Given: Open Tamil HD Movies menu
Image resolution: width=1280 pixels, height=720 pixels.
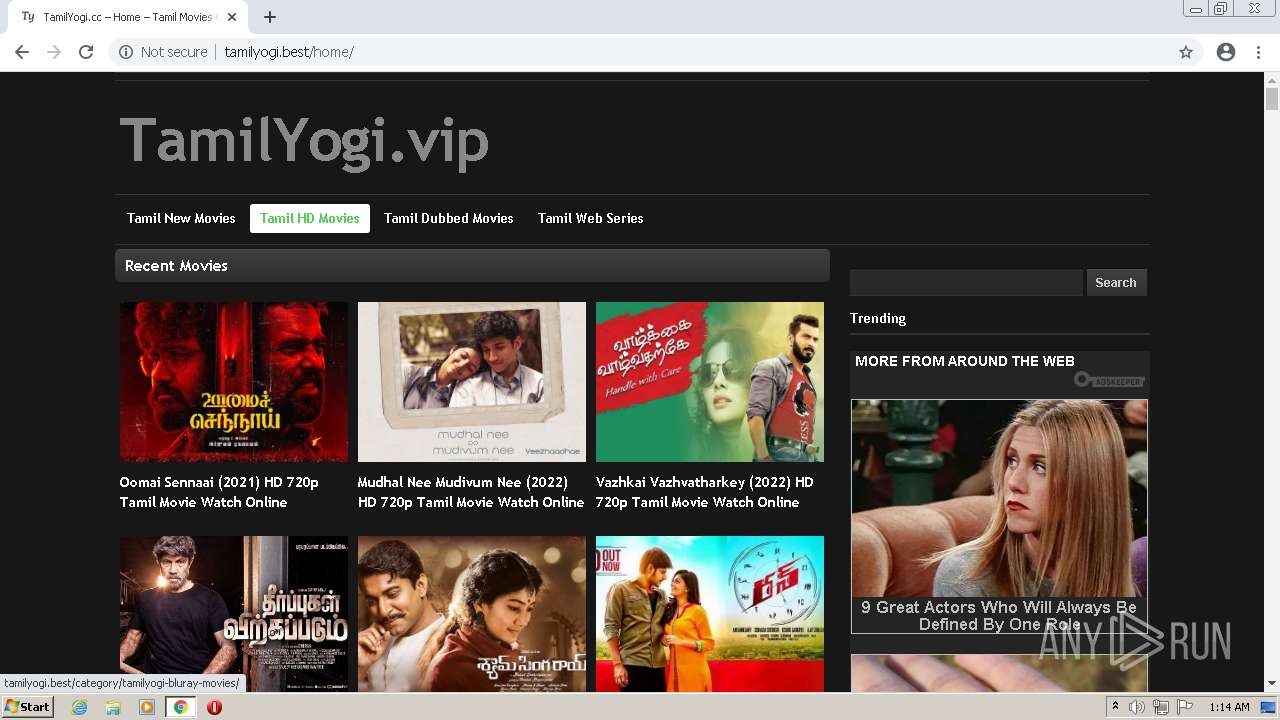Looking at the screenshot, I should (x=310, y=218).
